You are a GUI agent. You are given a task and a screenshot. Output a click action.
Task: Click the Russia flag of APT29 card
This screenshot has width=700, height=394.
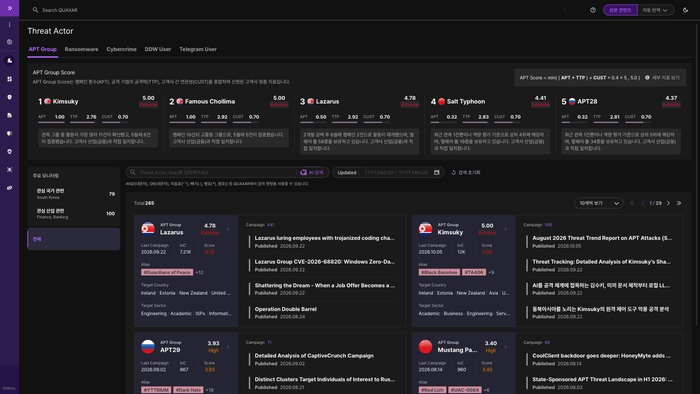(148, 346)
